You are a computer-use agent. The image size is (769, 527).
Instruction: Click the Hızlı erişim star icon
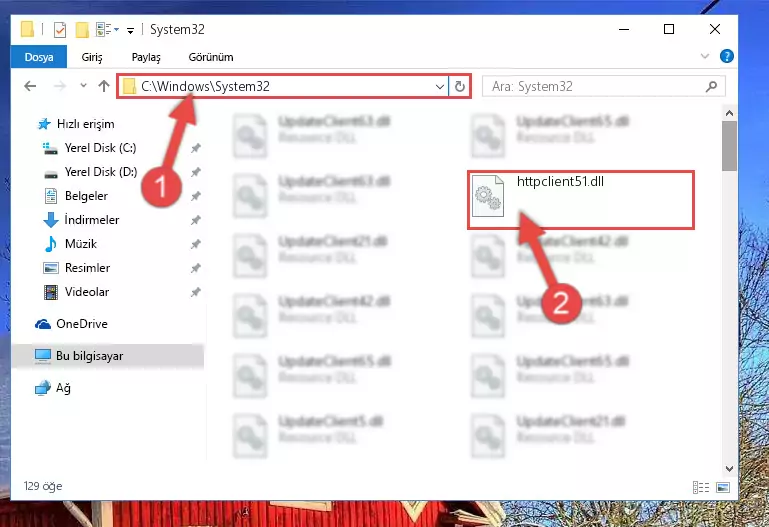[44, 124]
